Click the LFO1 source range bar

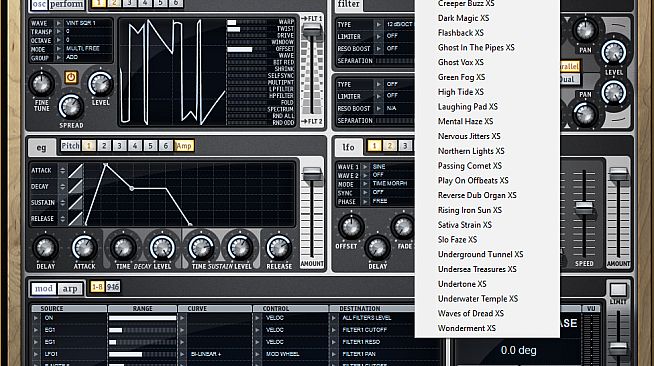[142, 354]
